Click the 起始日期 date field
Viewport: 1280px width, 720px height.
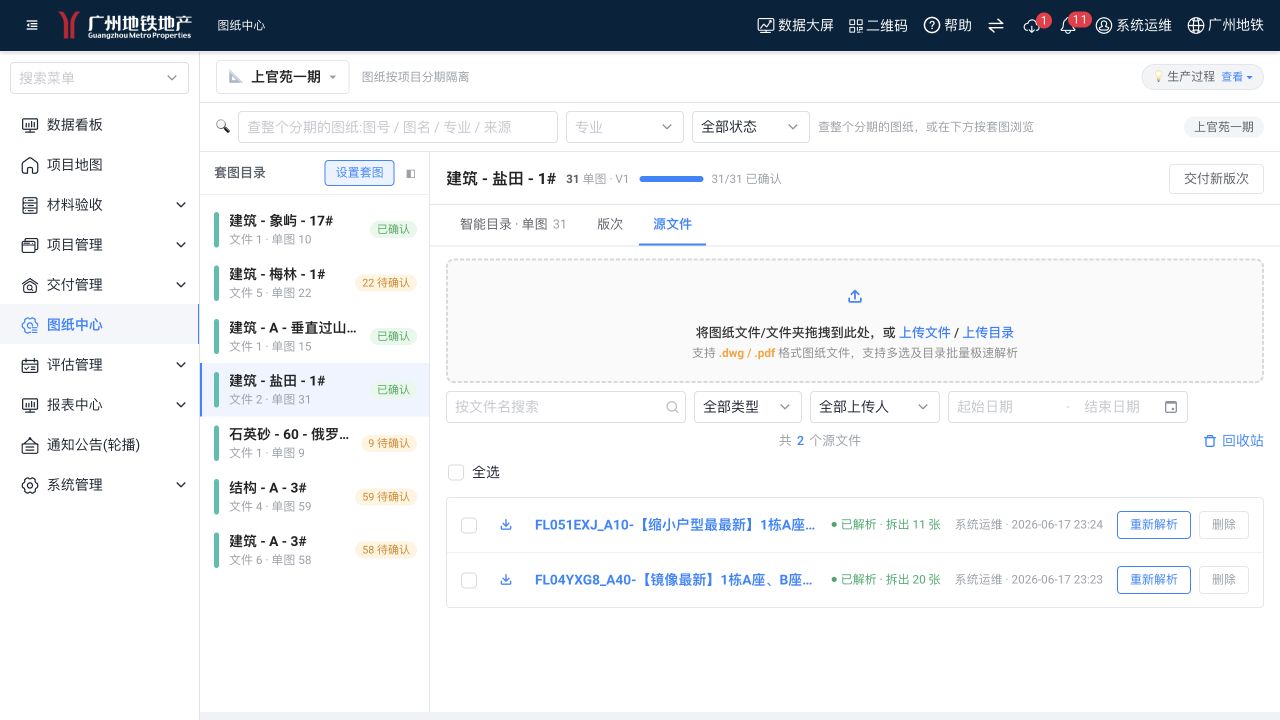tap(1004, 407)
